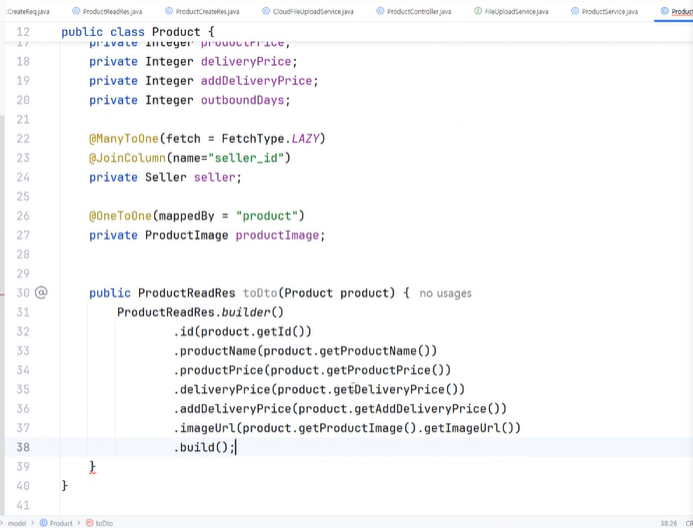
Task: Open the model breadcrumb in navigation bar
Action: click(17, 523)
